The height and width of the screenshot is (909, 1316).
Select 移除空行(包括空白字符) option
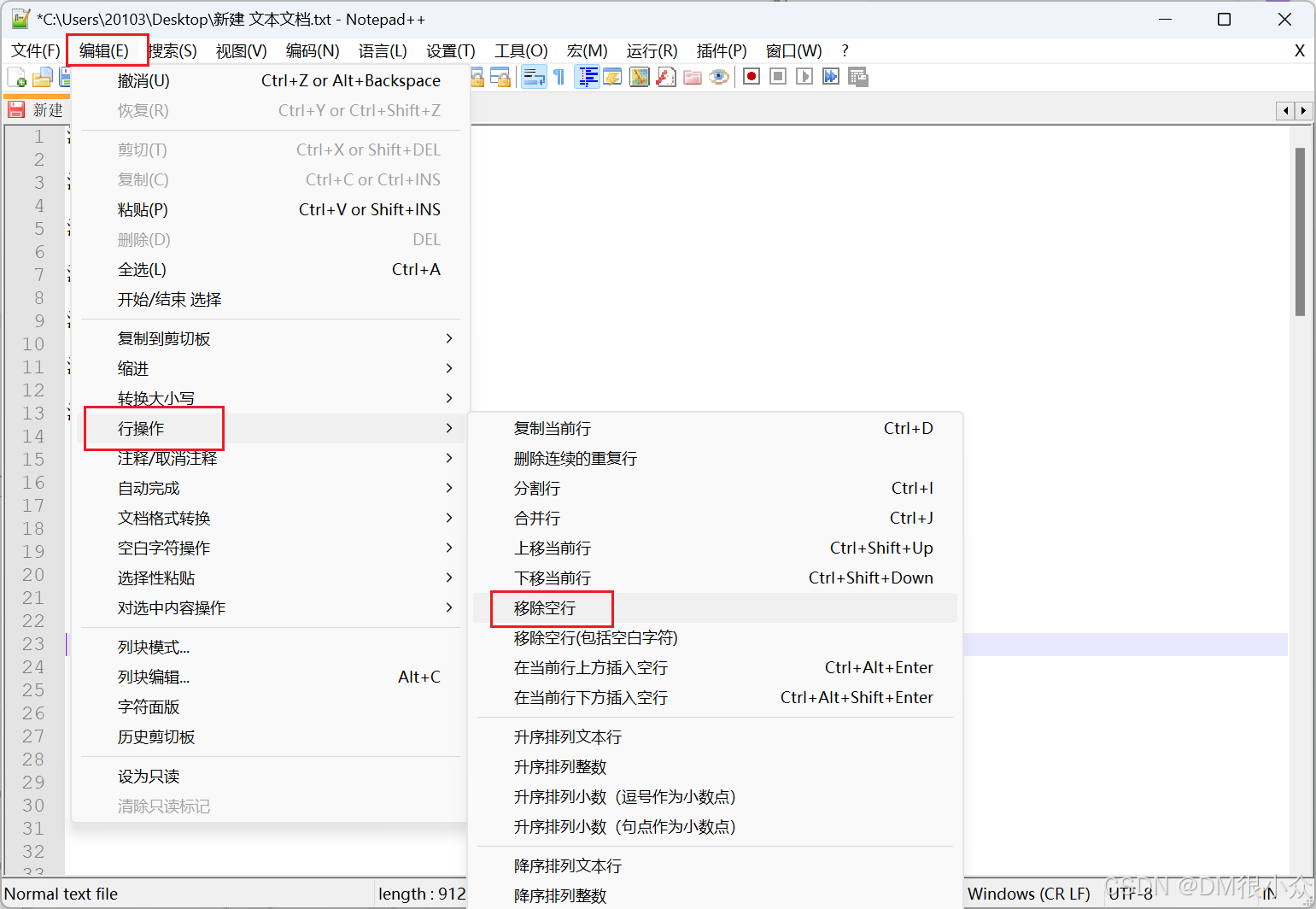coord(715,637)
